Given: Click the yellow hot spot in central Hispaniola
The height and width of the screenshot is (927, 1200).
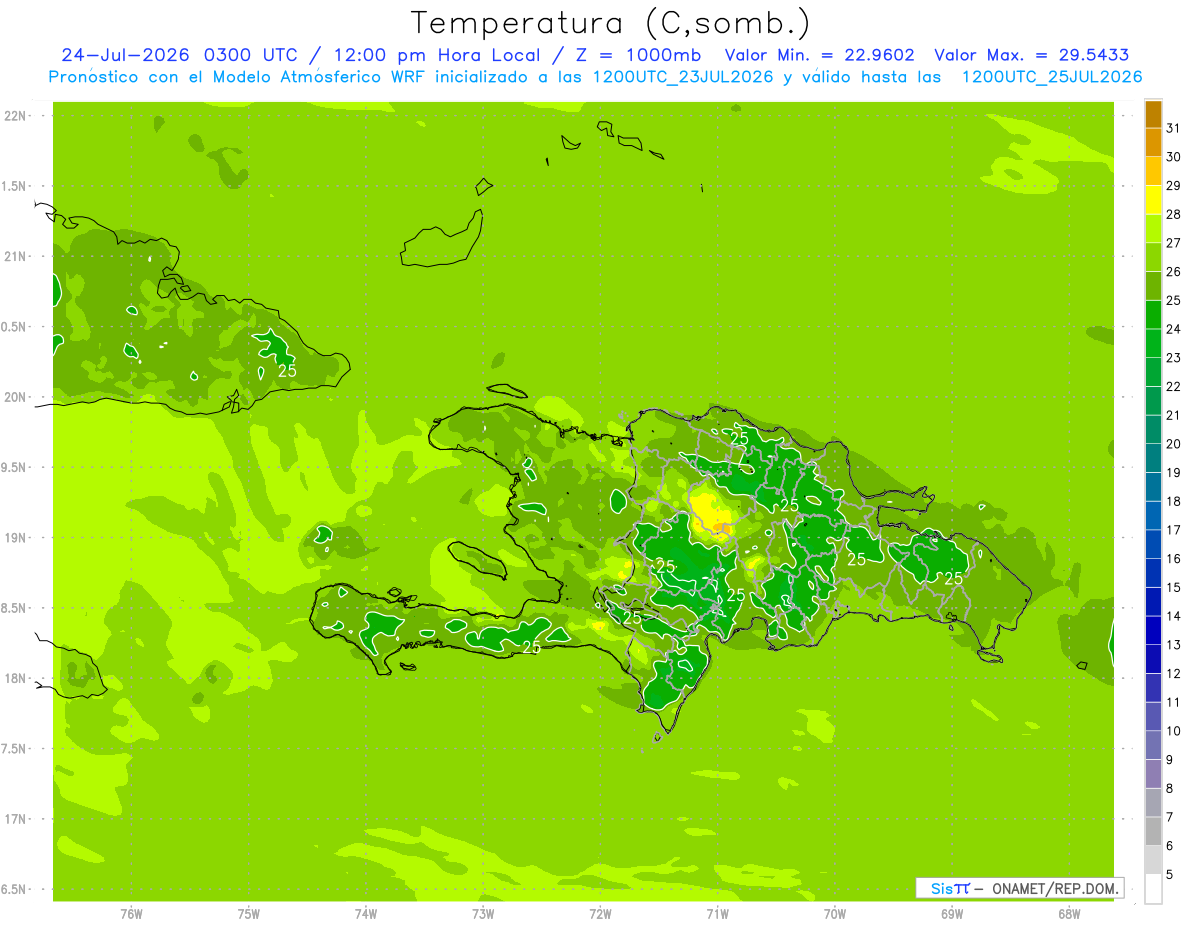Looking at the screenshot, I should pos(712,514).
